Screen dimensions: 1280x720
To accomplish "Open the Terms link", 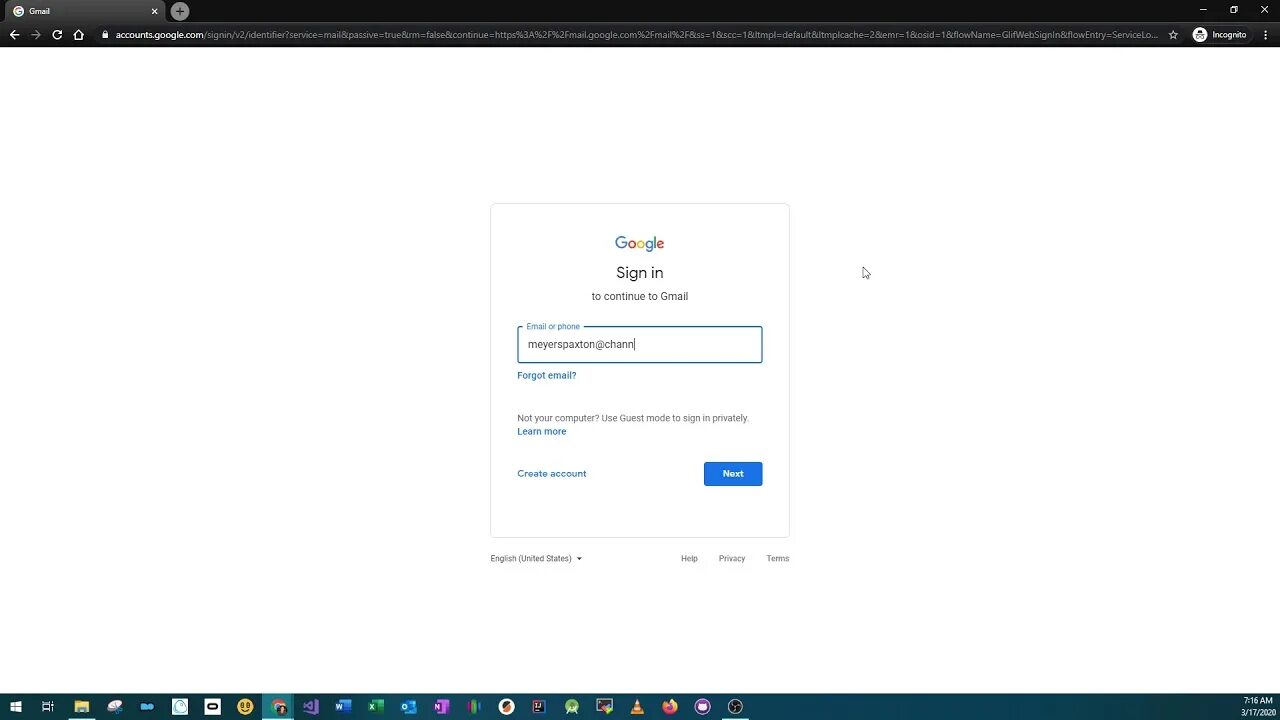I will [778, 558].
